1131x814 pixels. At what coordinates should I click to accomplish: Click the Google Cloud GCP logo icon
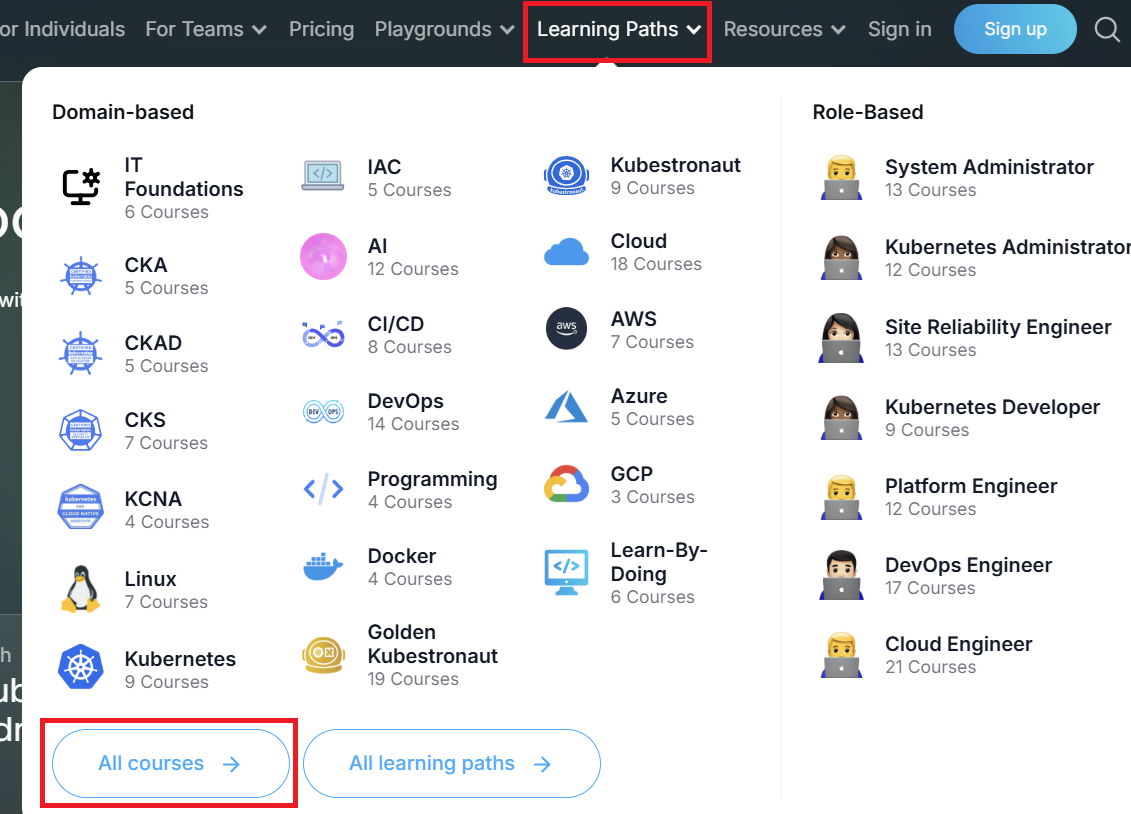click(566, 484)
